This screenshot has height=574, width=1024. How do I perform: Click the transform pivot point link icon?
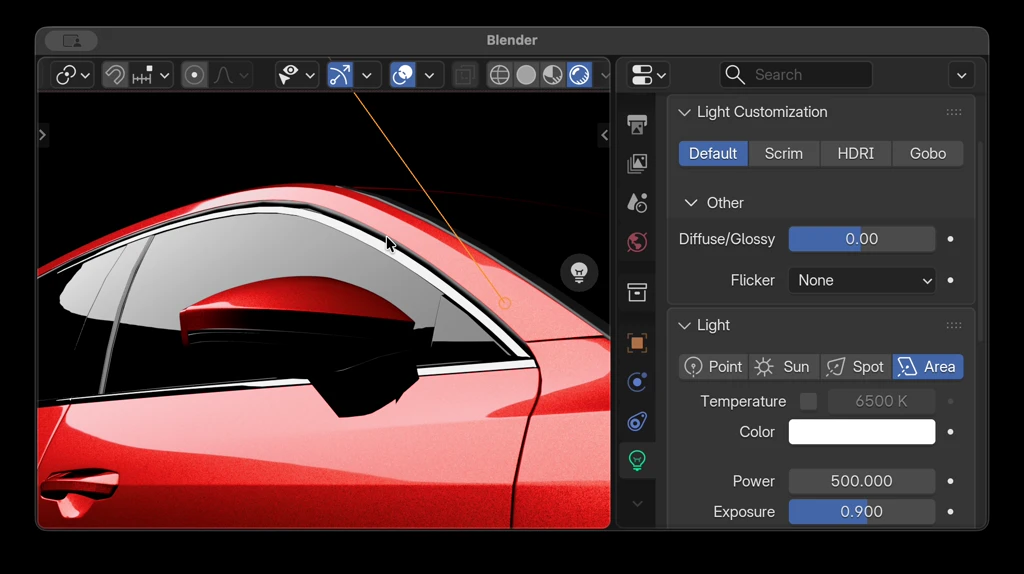pos(66,75)
